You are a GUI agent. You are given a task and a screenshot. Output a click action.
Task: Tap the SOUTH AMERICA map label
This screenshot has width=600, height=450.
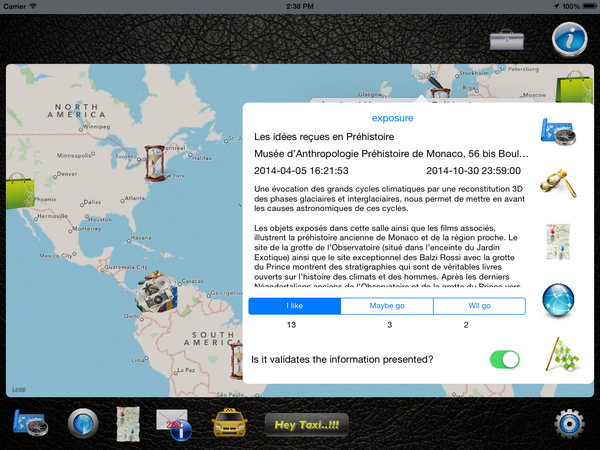coord(213,339)
